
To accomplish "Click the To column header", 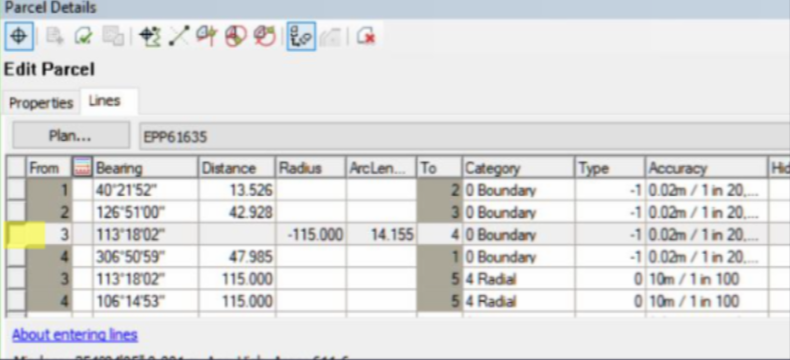I will point(439,168).
